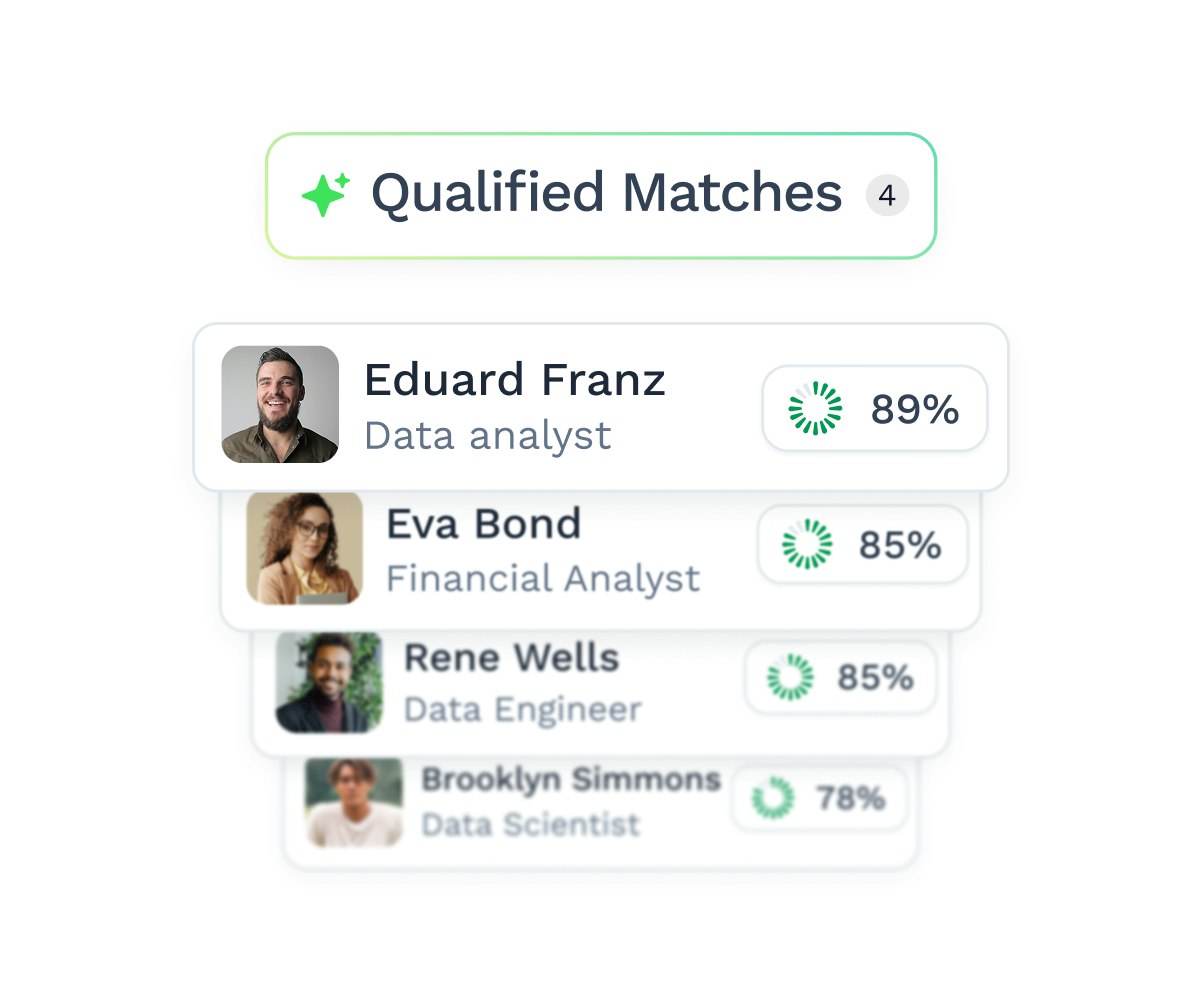
Task: Click Brooklyn Simmons's circular match score icon
Action: click(773, 798)
